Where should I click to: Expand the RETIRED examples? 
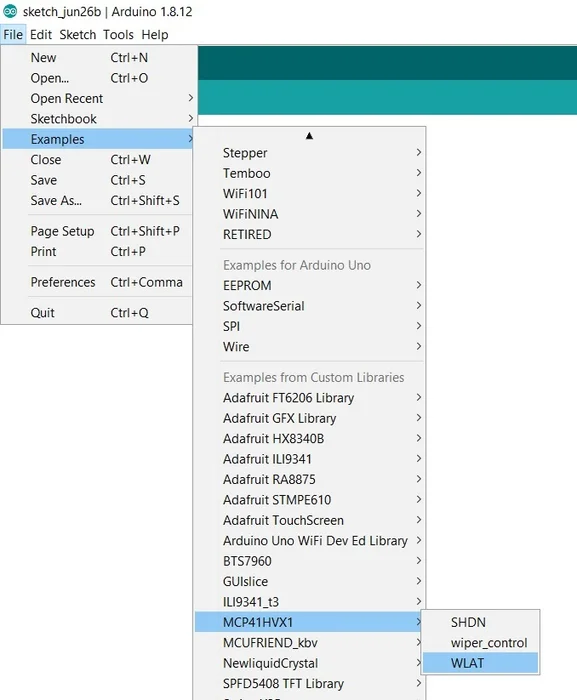point(310,234)
